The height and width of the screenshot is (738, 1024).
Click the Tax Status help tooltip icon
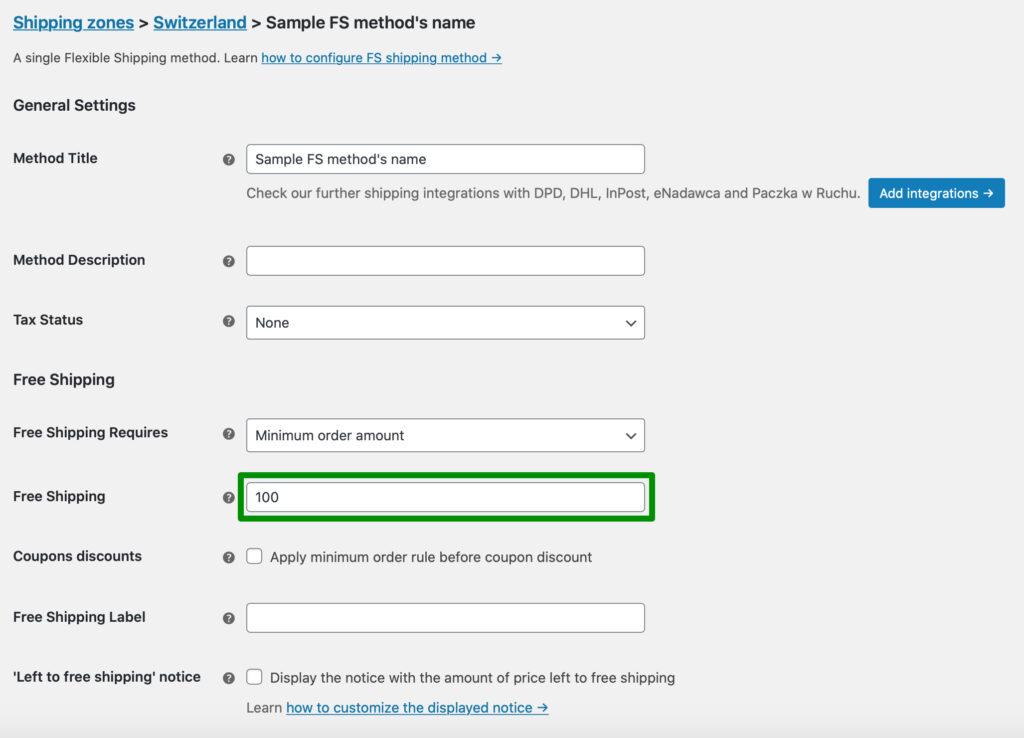pyautogui.click(x=229, y=321)
